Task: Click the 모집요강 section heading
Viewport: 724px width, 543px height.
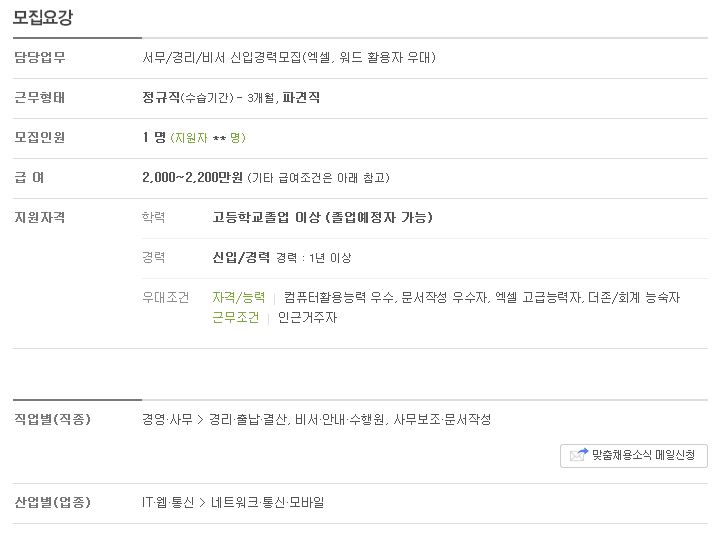Action: (42, 18)
